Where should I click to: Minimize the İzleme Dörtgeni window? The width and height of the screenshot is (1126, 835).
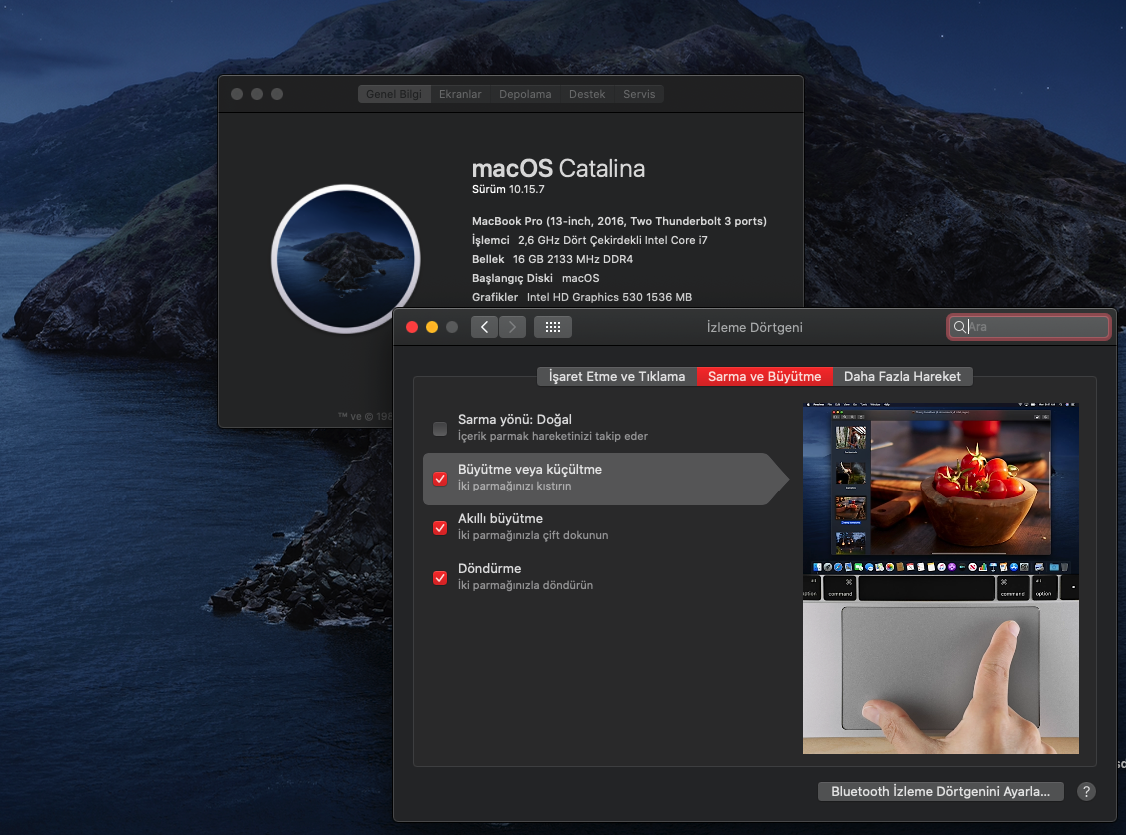[432, 327]
